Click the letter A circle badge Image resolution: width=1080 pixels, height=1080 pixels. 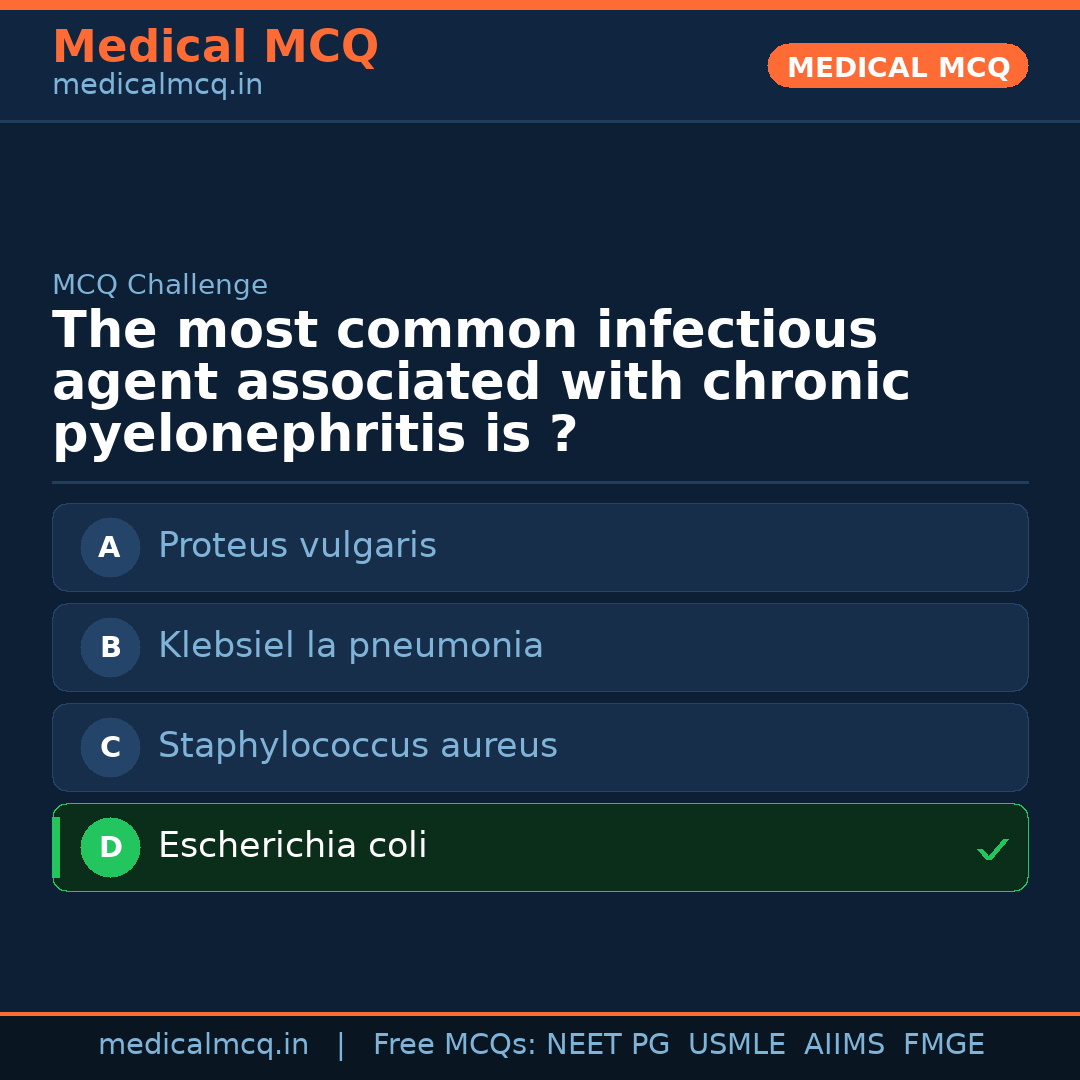click(x=110, y=547)
